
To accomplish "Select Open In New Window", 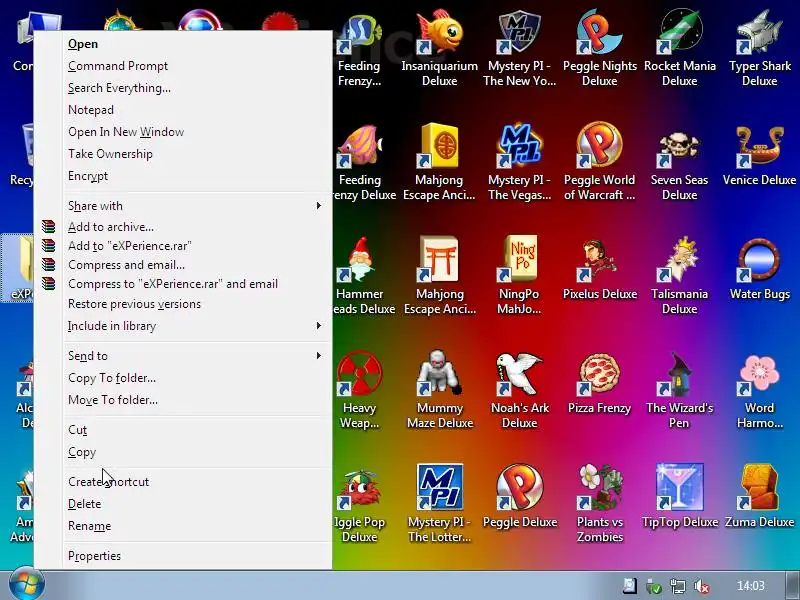I will tap(197, 132).
